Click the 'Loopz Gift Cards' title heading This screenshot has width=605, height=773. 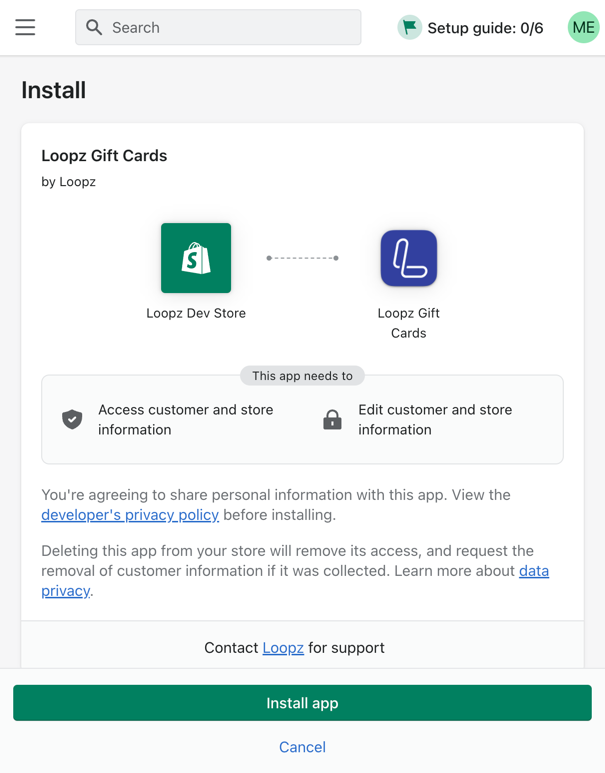pos(104,156)
